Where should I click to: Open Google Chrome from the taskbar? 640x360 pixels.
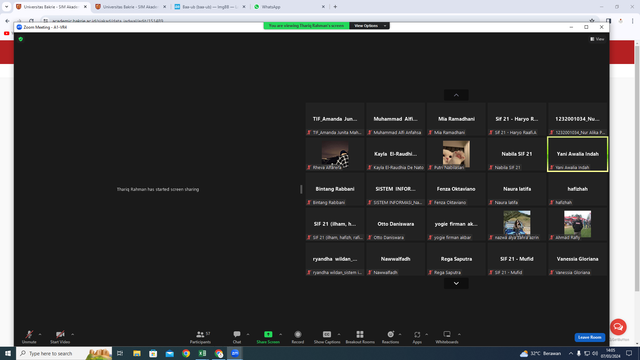tap(186, 353)
